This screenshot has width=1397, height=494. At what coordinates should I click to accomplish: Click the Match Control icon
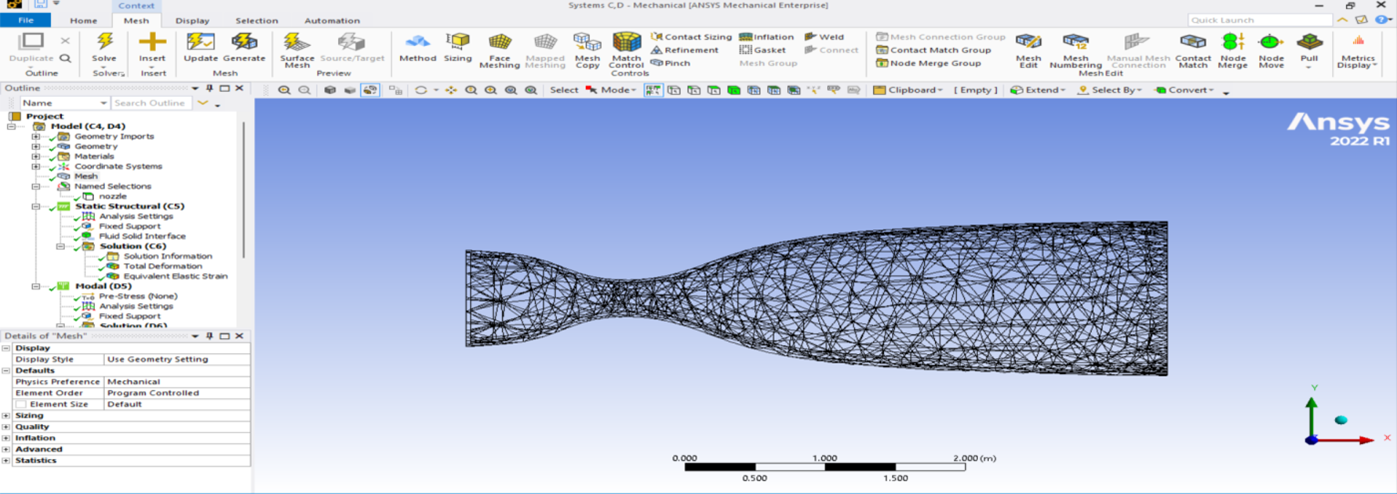coord(627,42)
